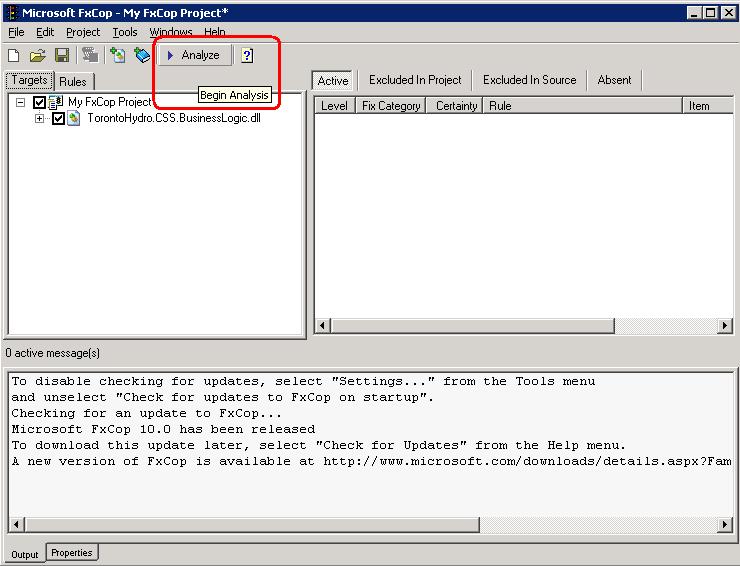The width and height of the screenshot is (740, 566).
Task: Click the Open Project folder icon
Action: (38, 56)
